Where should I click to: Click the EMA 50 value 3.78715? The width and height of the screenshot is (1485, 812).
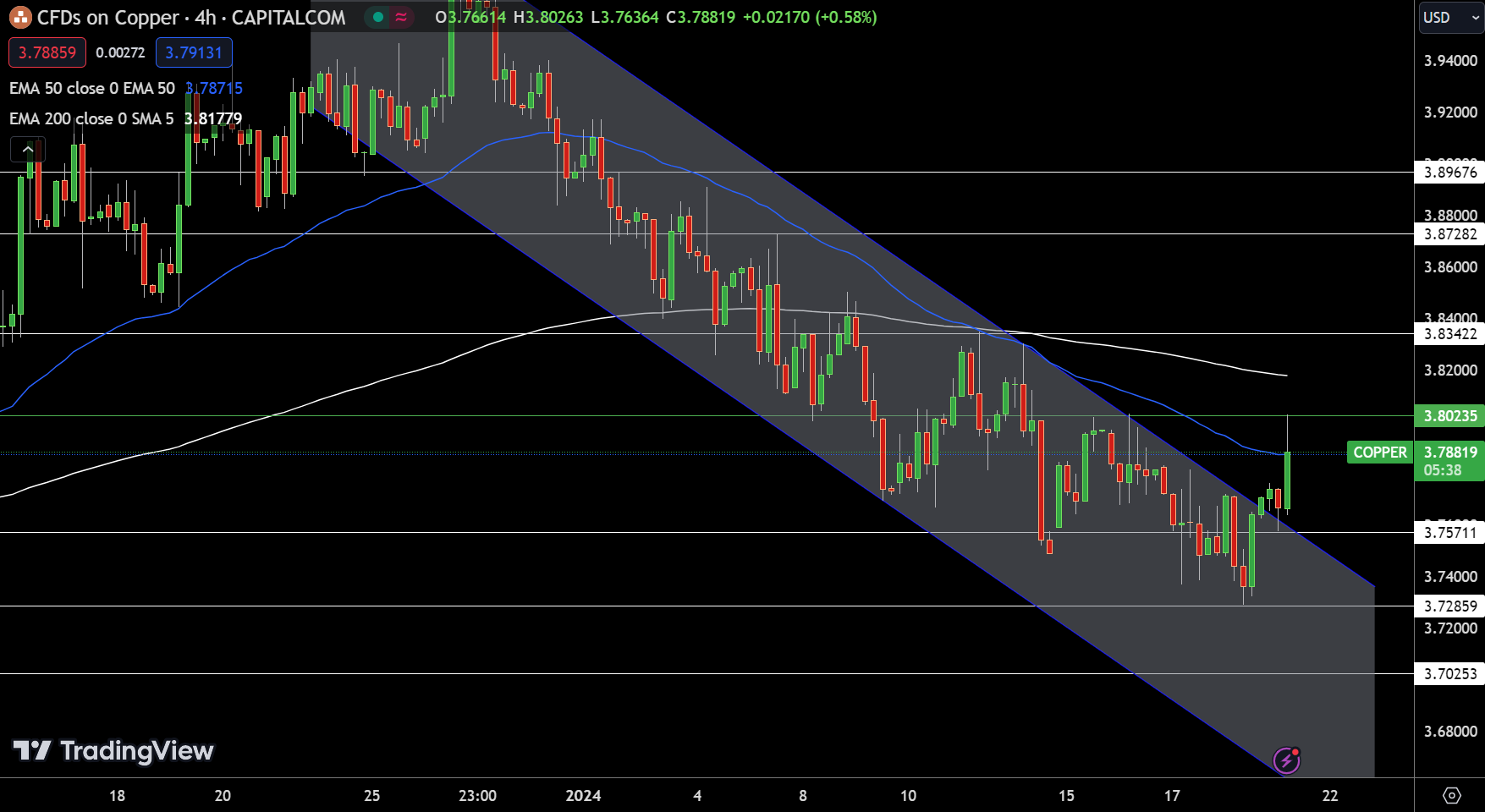click(x=214, y=88)
